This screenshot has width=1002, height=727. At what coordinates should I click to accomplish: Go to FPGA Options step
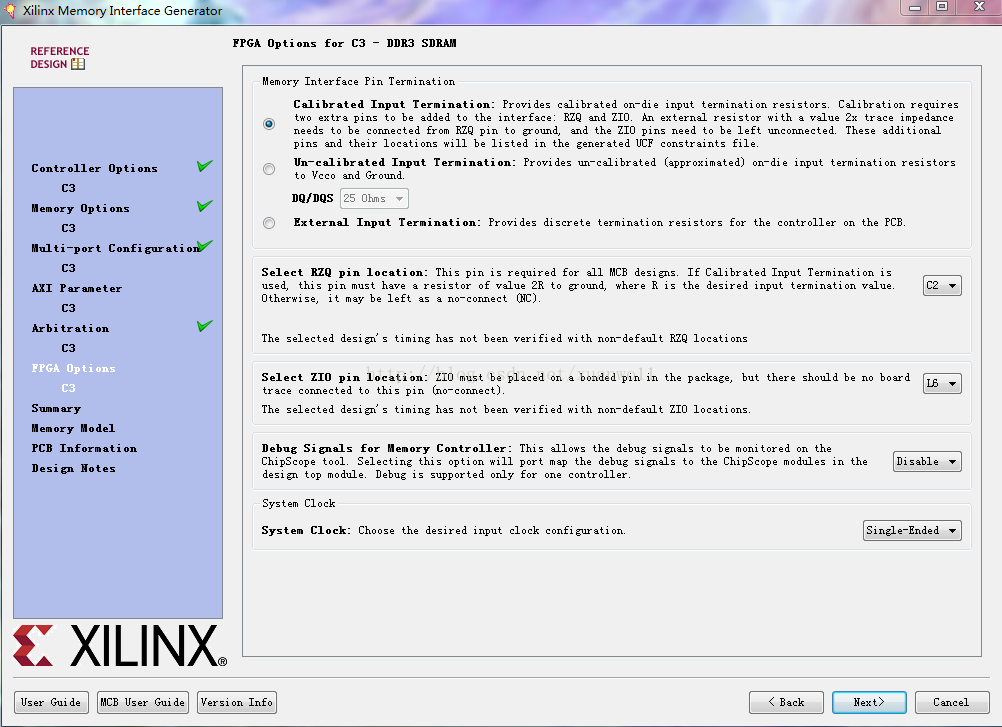[x=73, y=368]
